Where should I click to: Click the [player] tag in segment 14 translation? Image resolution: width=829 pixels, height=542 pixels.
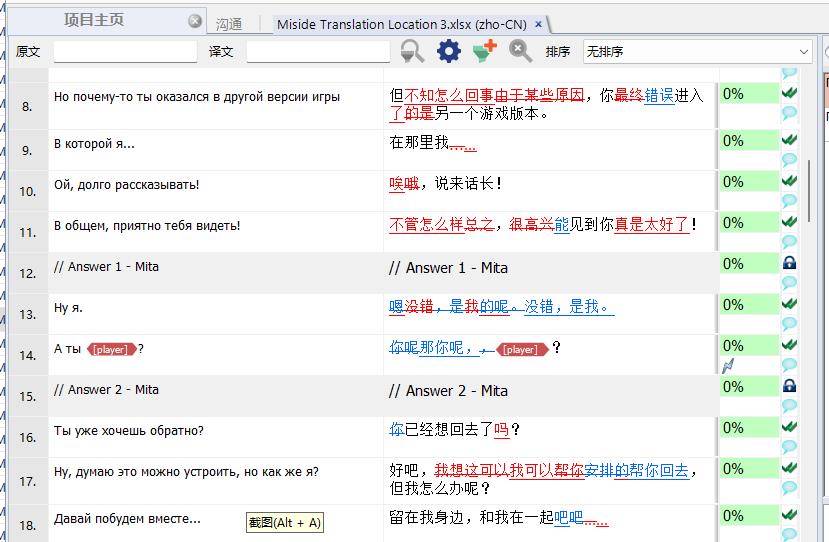coord(522,350)
